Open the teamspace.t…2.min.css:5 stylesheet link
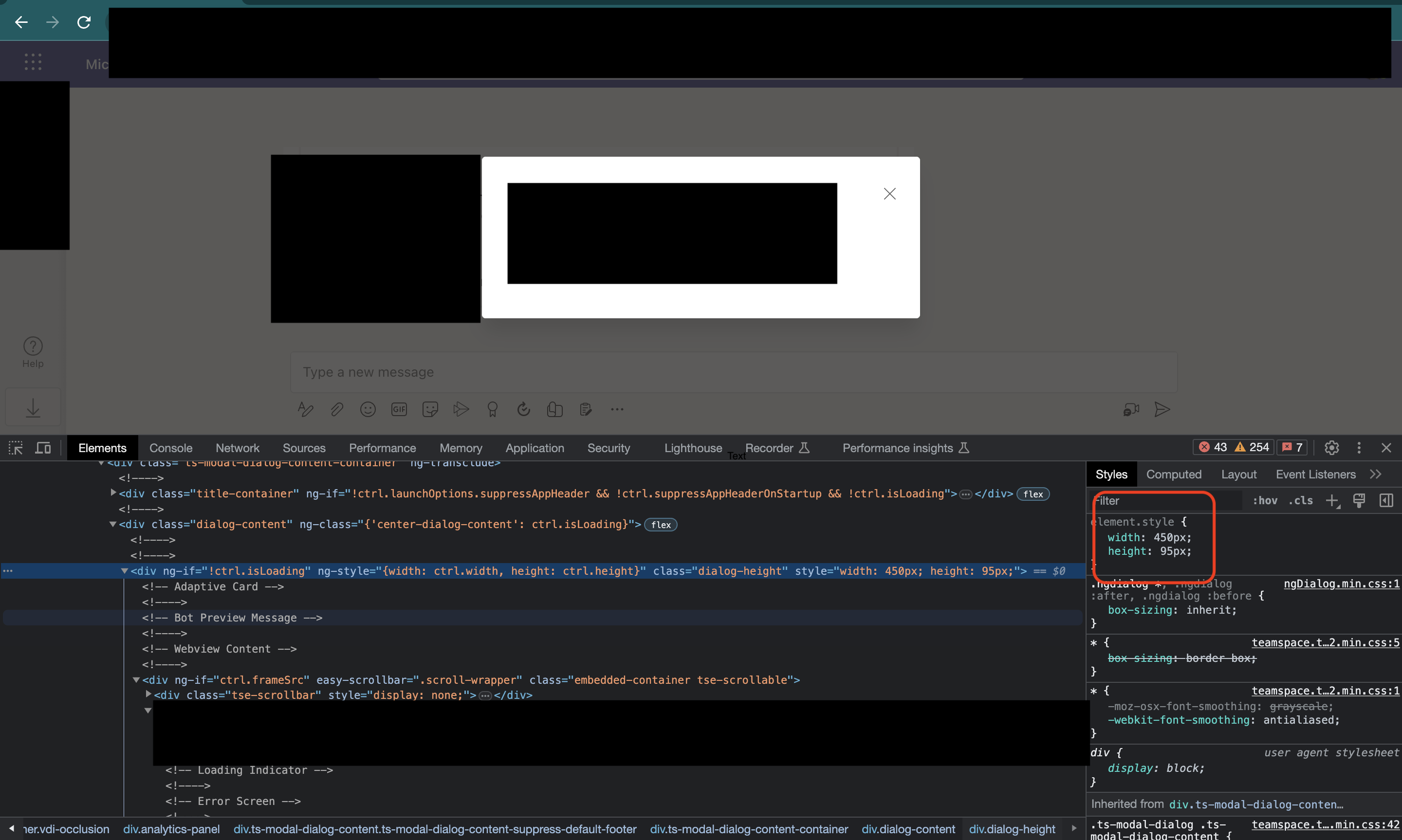Screen dimensions: 1402x840 [x=1325, y=642]
